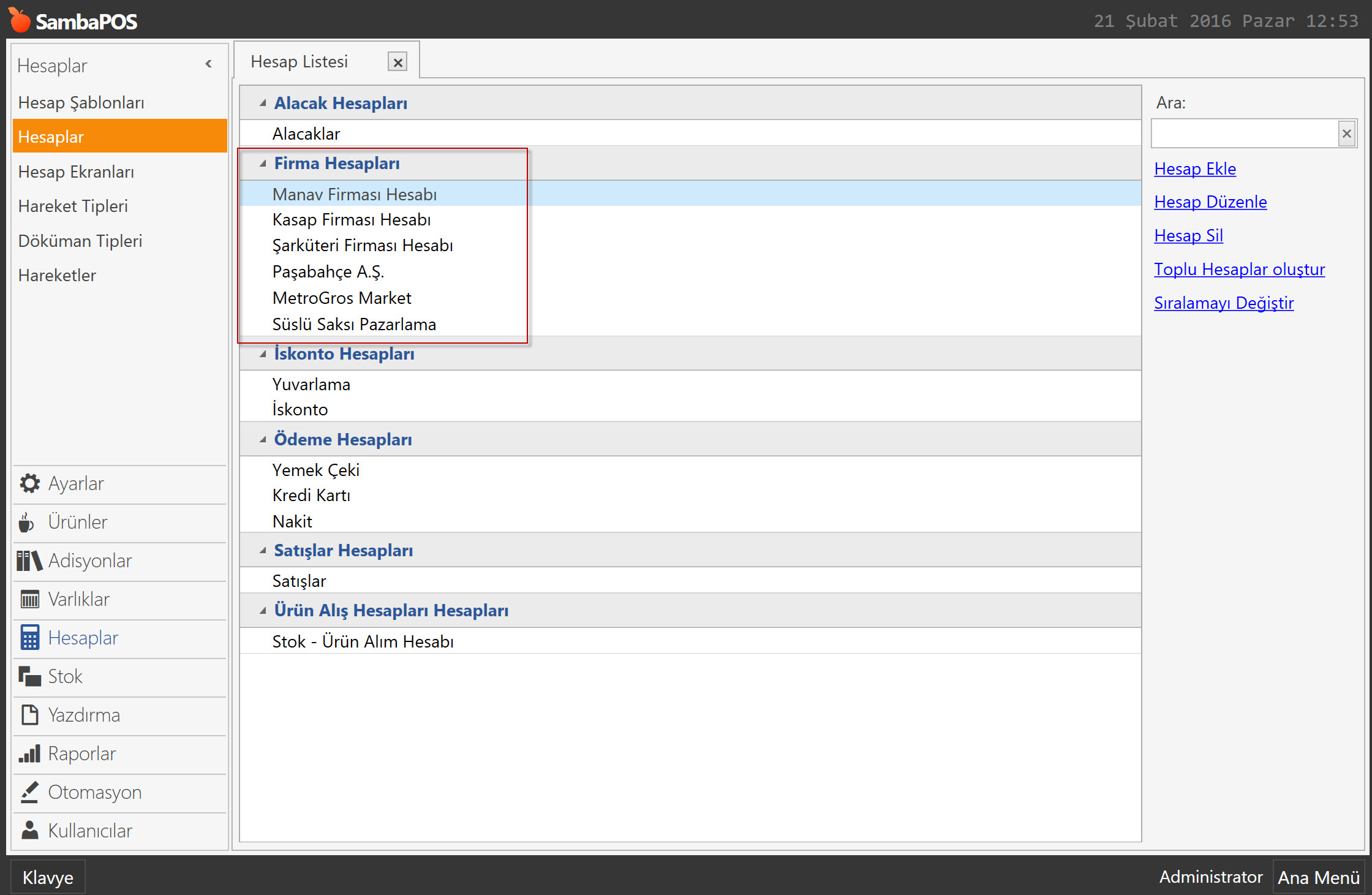Collapse the Alacak Hesapları group
Image resolution: width=1372 pixels, height=895 pixels.
tap(263, 103)
